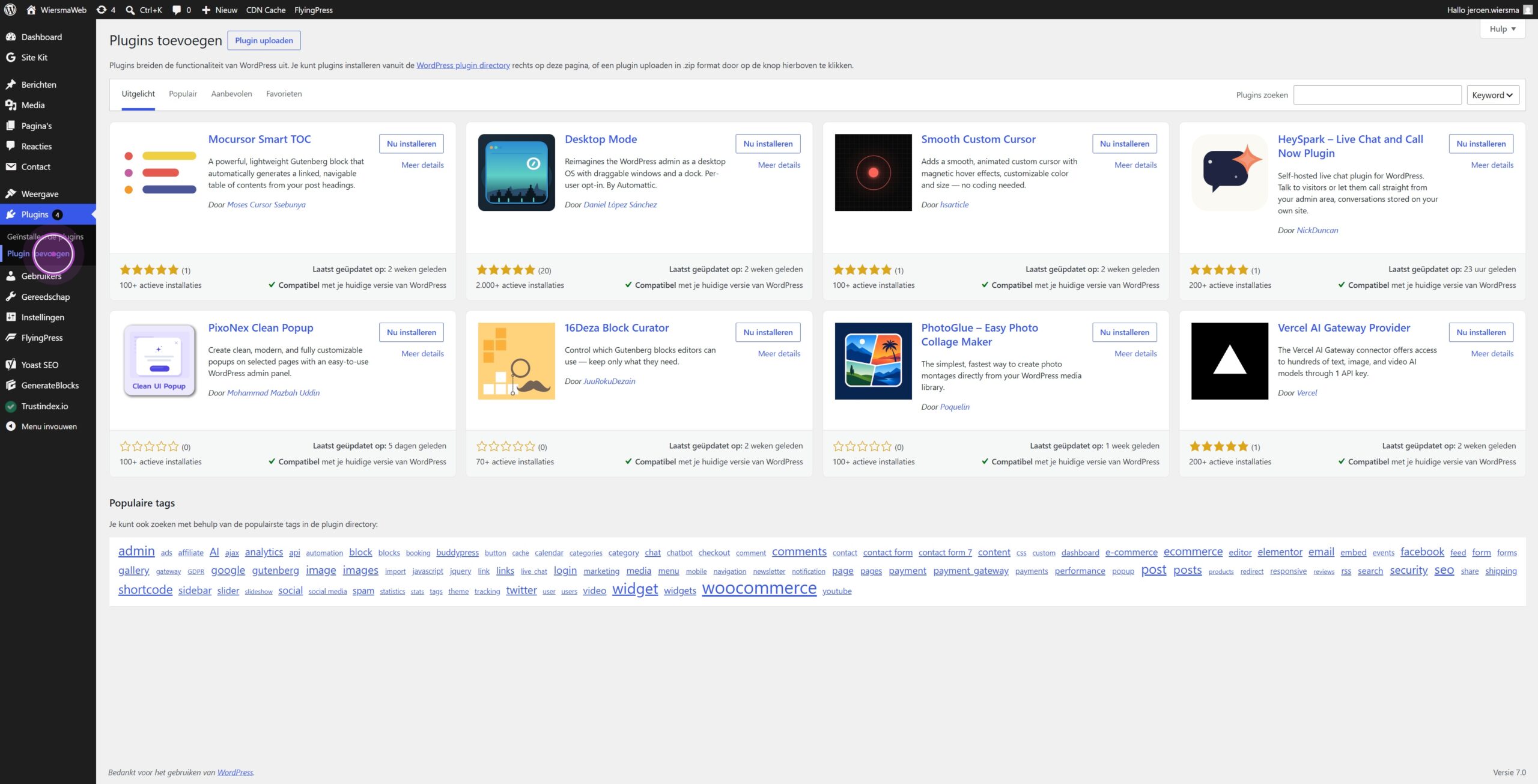This screenshot has height=784, width=1538.
Task: Open Geïnstalleerde plugins submenu item
Action: click(45, 236)
